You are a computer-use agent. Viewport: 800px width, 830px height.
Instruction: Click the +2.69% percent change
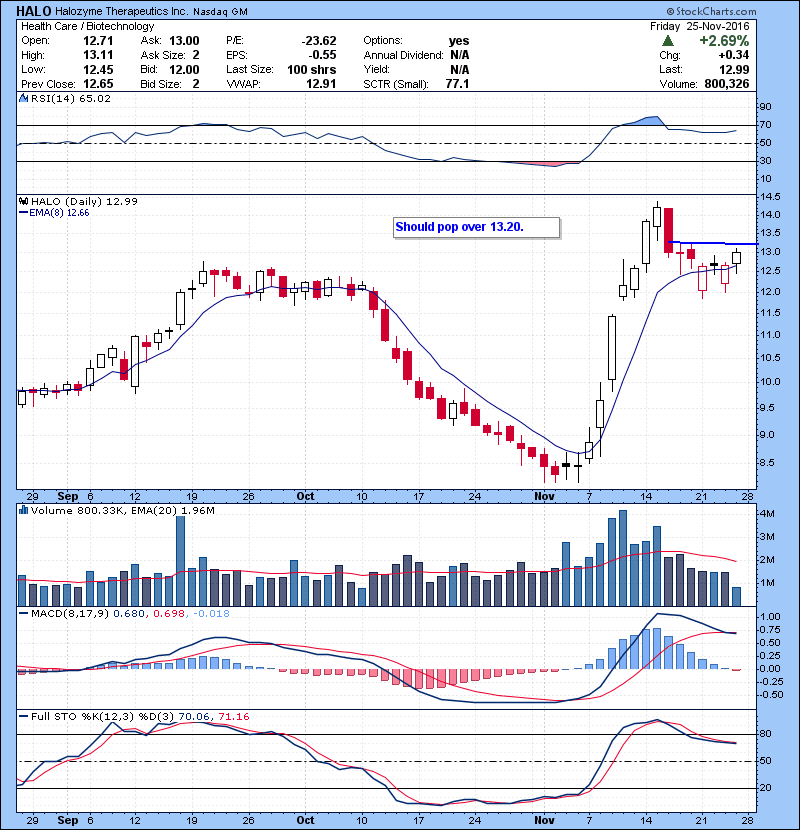(724, 41)
